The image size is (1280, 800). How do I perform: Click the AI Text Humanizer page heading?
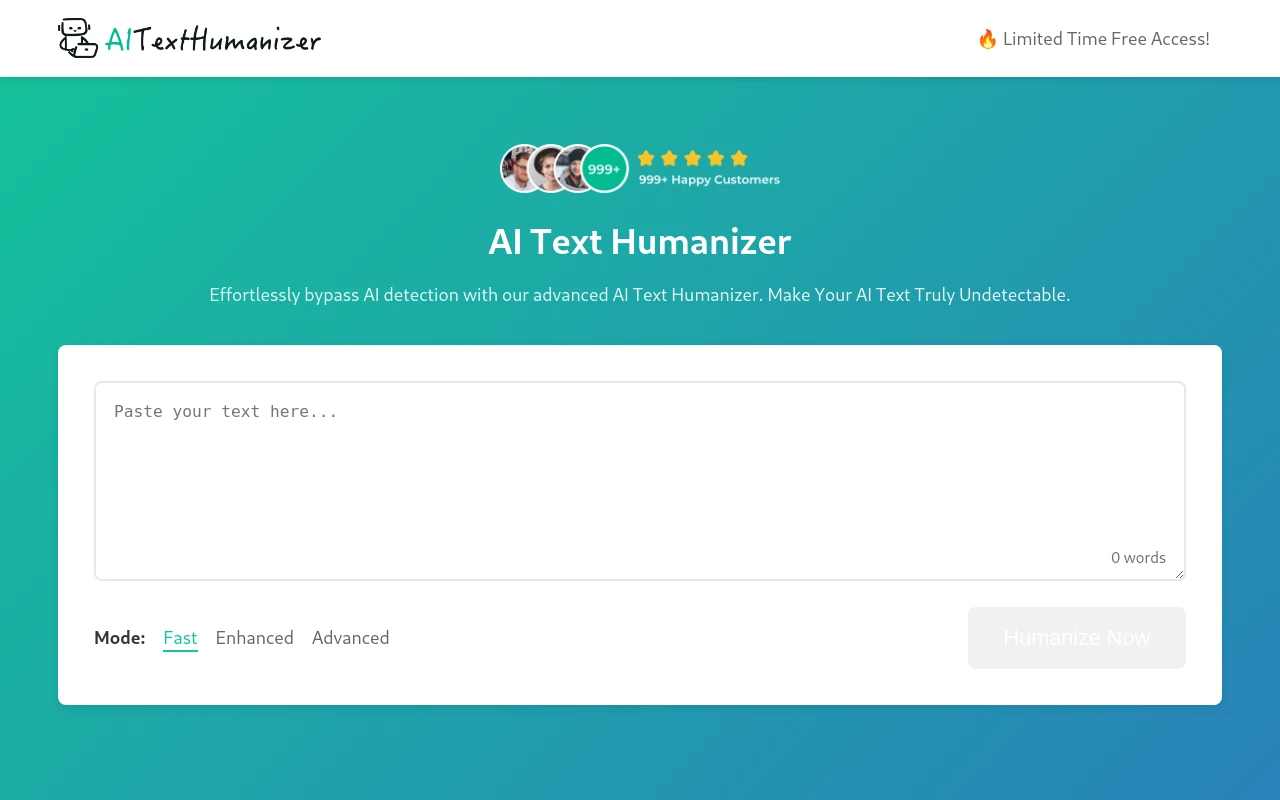click(639, 241)
